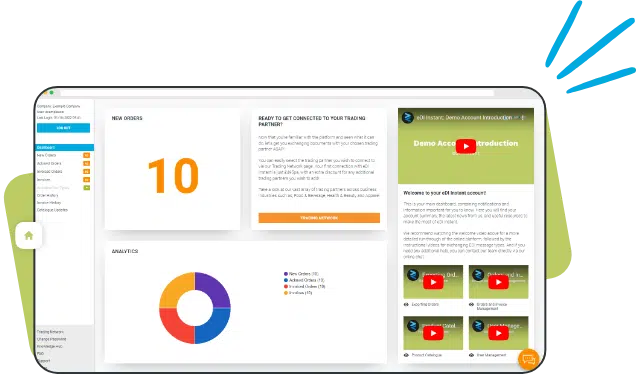Toggle Invoiced Orders legend entry
Viewport: 639px width, 374px height.
(304, 286)
